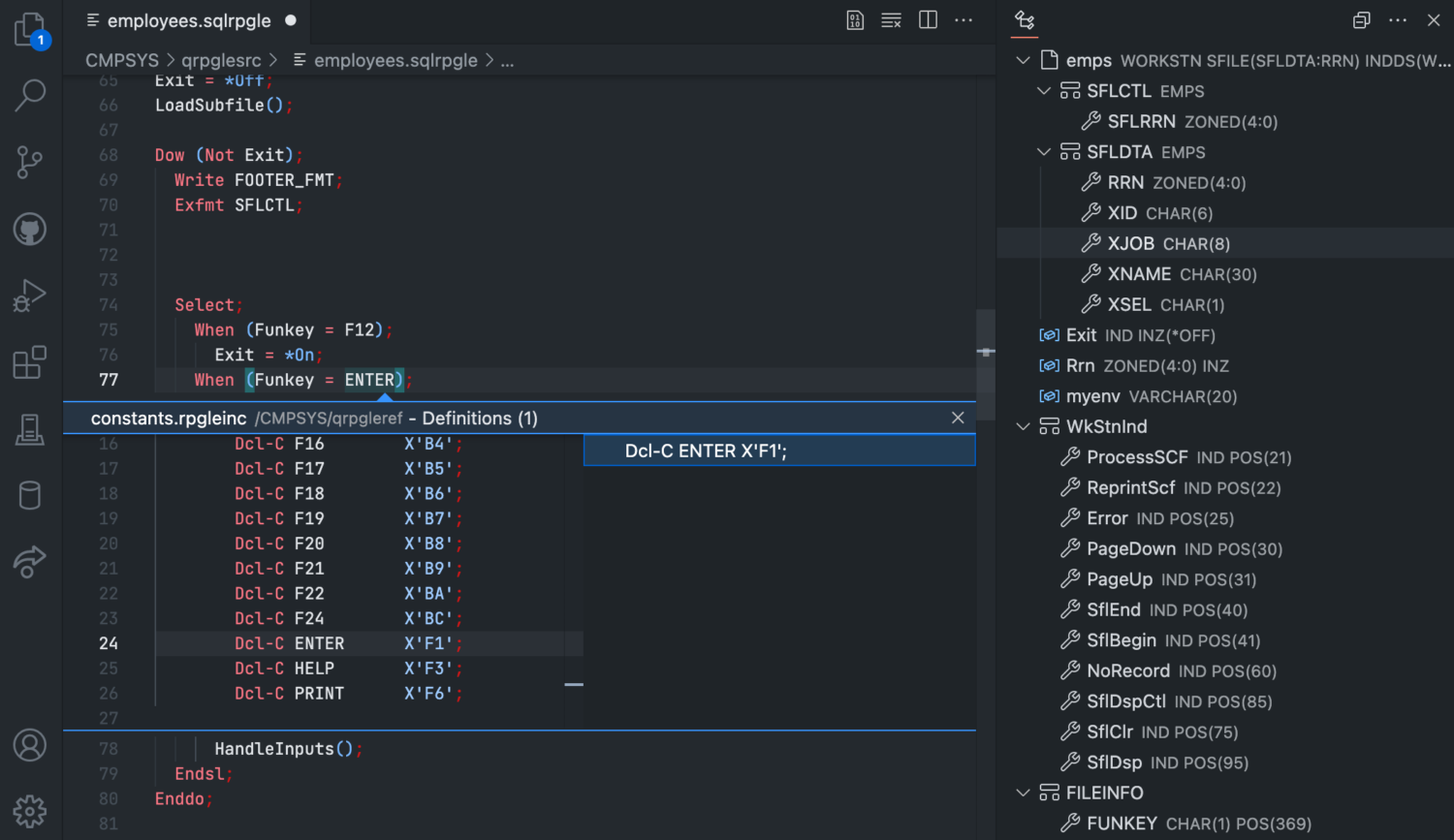This screenshot has width=1454, height=840.
Task: Split the editor using the split icon
Action: pyautogui.click(x=928, y=19)
